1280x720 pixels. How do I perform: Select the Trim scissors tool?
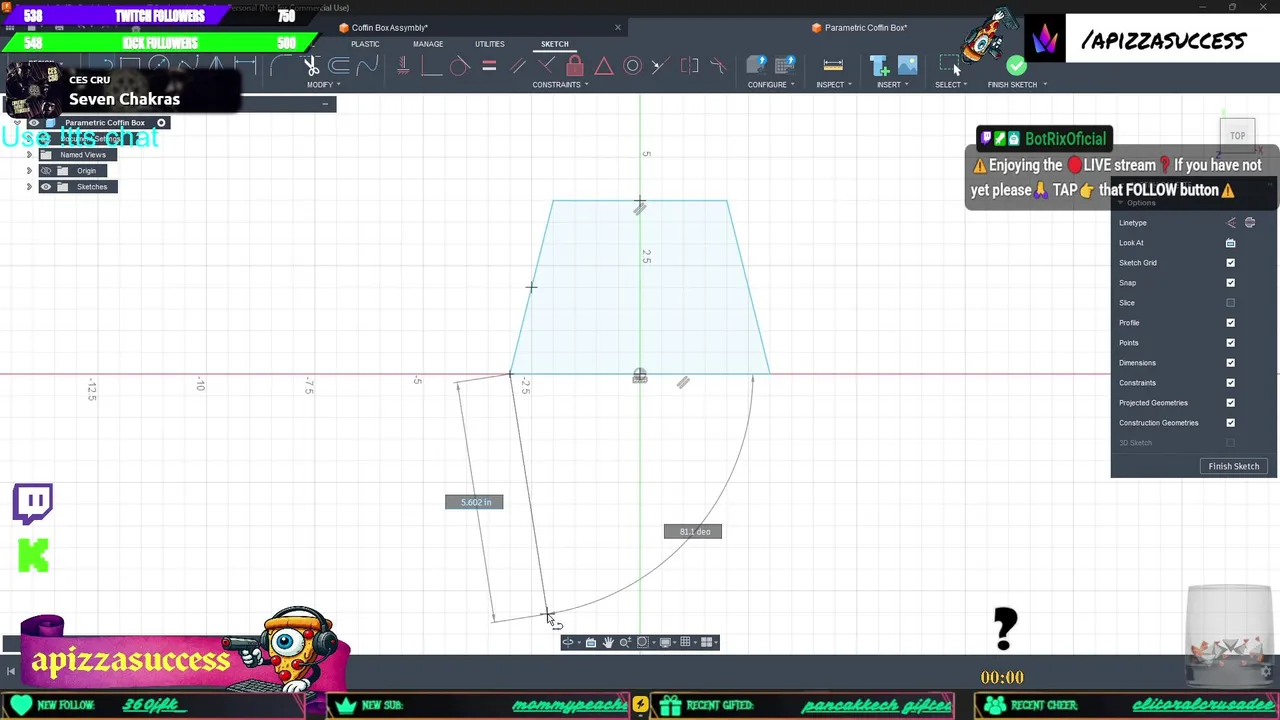click(x=311, y=66)
